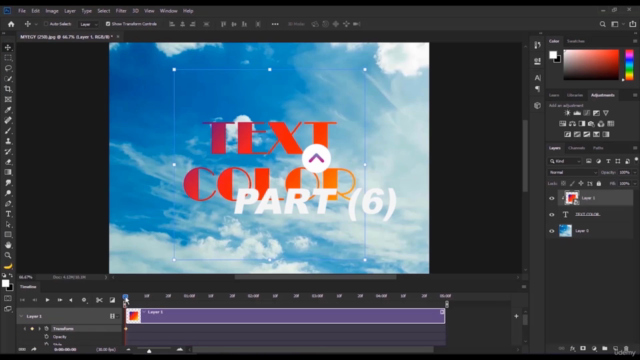Add Brightness/Contrast adjustment icon

pyautogui.click(x=567, y=113)
